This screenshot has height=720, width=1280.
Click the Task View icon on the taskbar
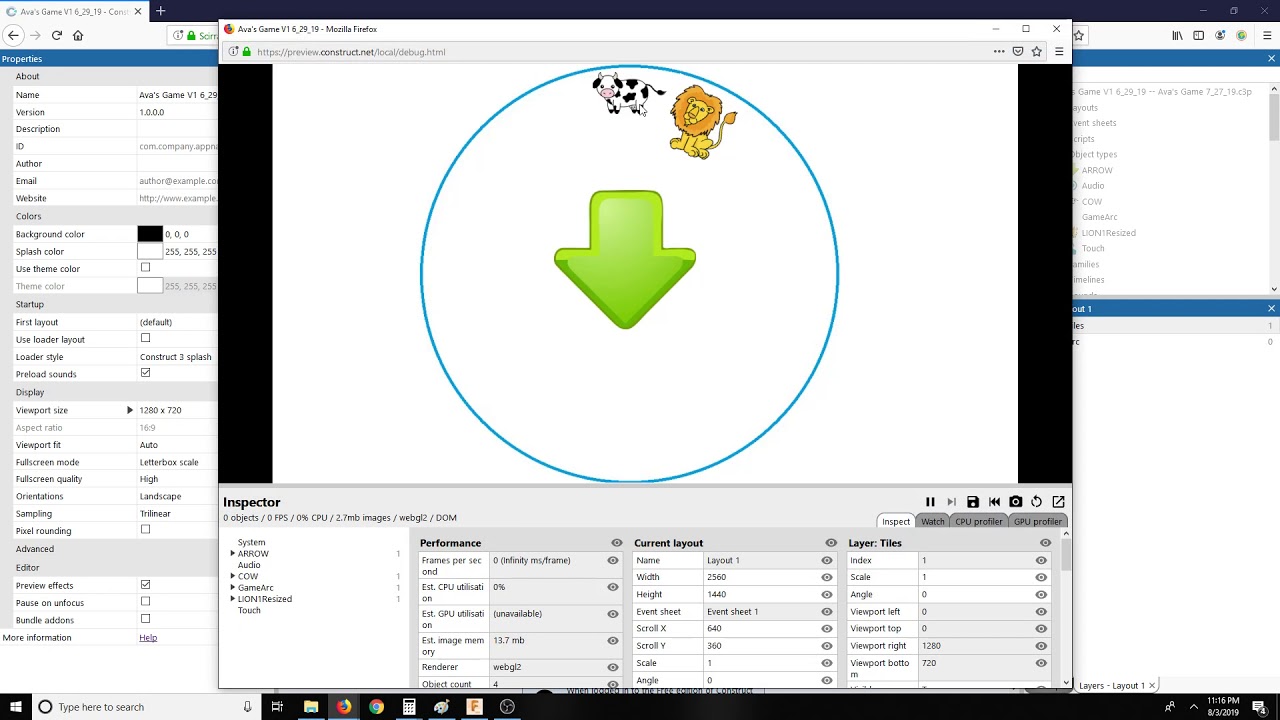[278, 707]
